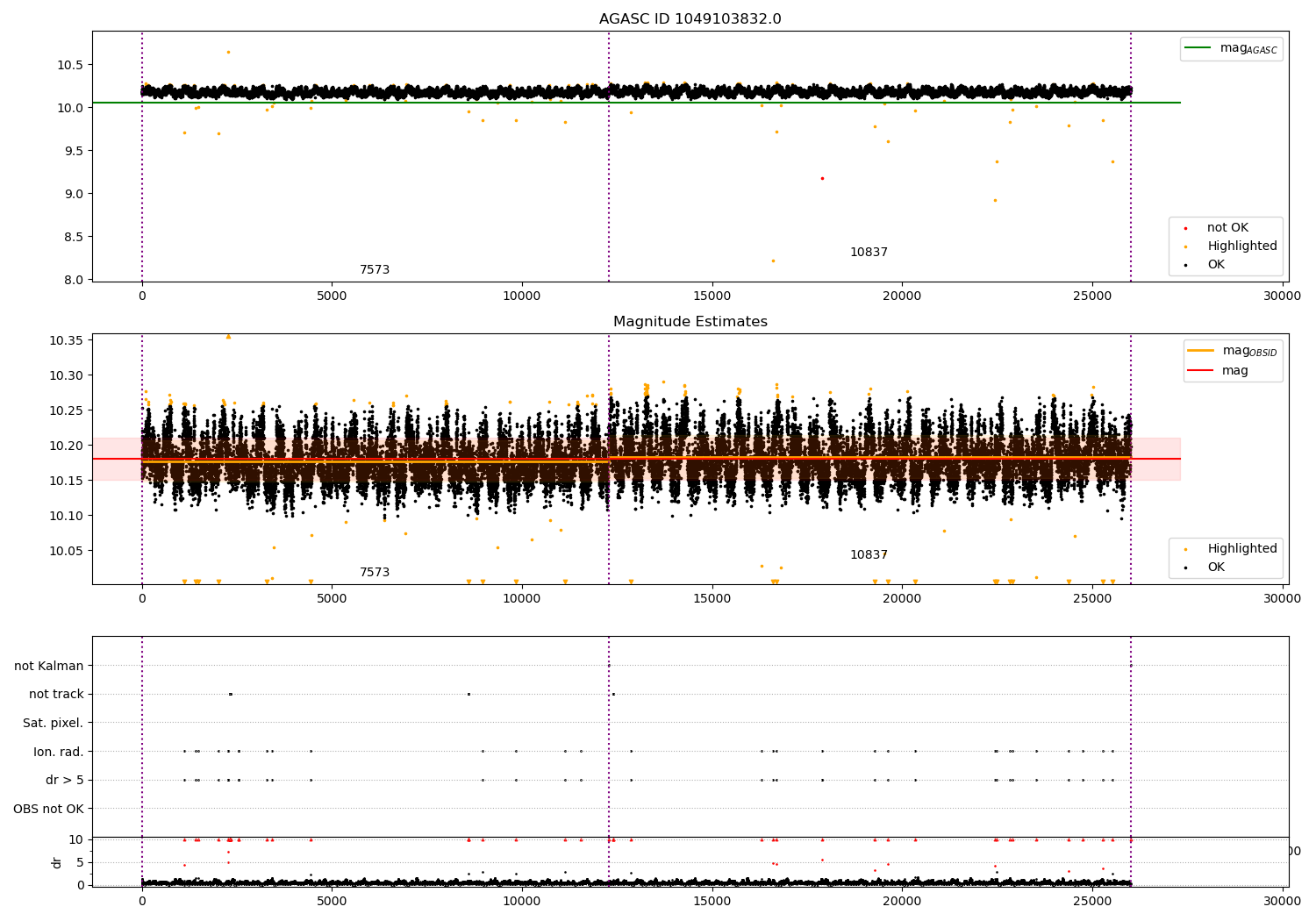Viewport: 1316px width, 921px height.
Task: Click the '9.0' y-axis tick label in top panel
Action: 74,194
